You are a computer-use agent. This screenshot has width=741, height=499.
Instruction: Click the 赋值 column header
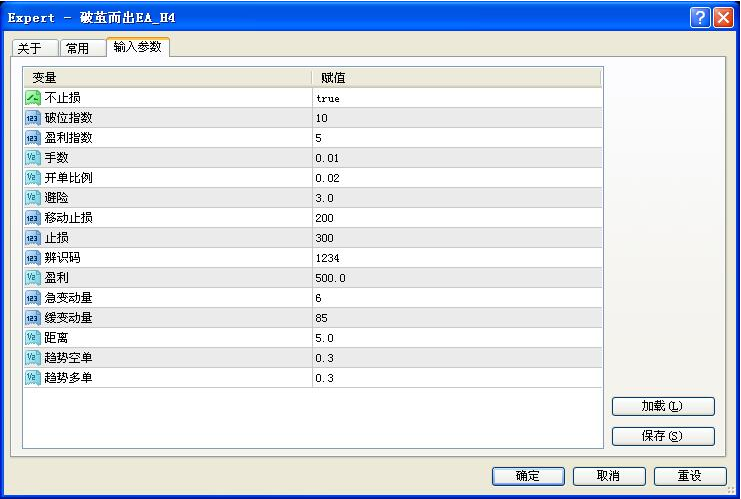457,78
